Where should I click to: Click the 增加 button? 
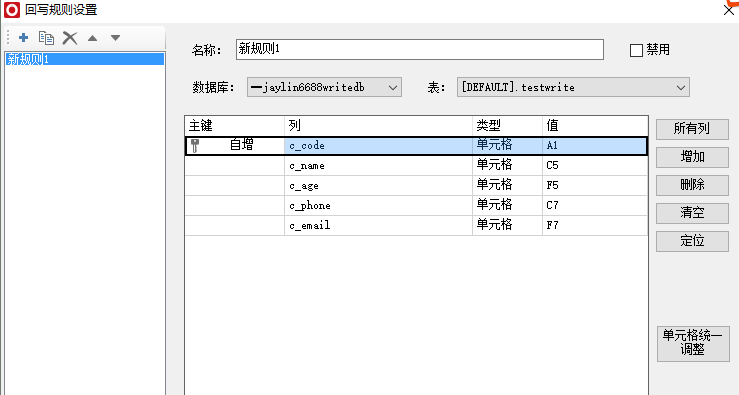pyautogui.click(x=692, y=157)
